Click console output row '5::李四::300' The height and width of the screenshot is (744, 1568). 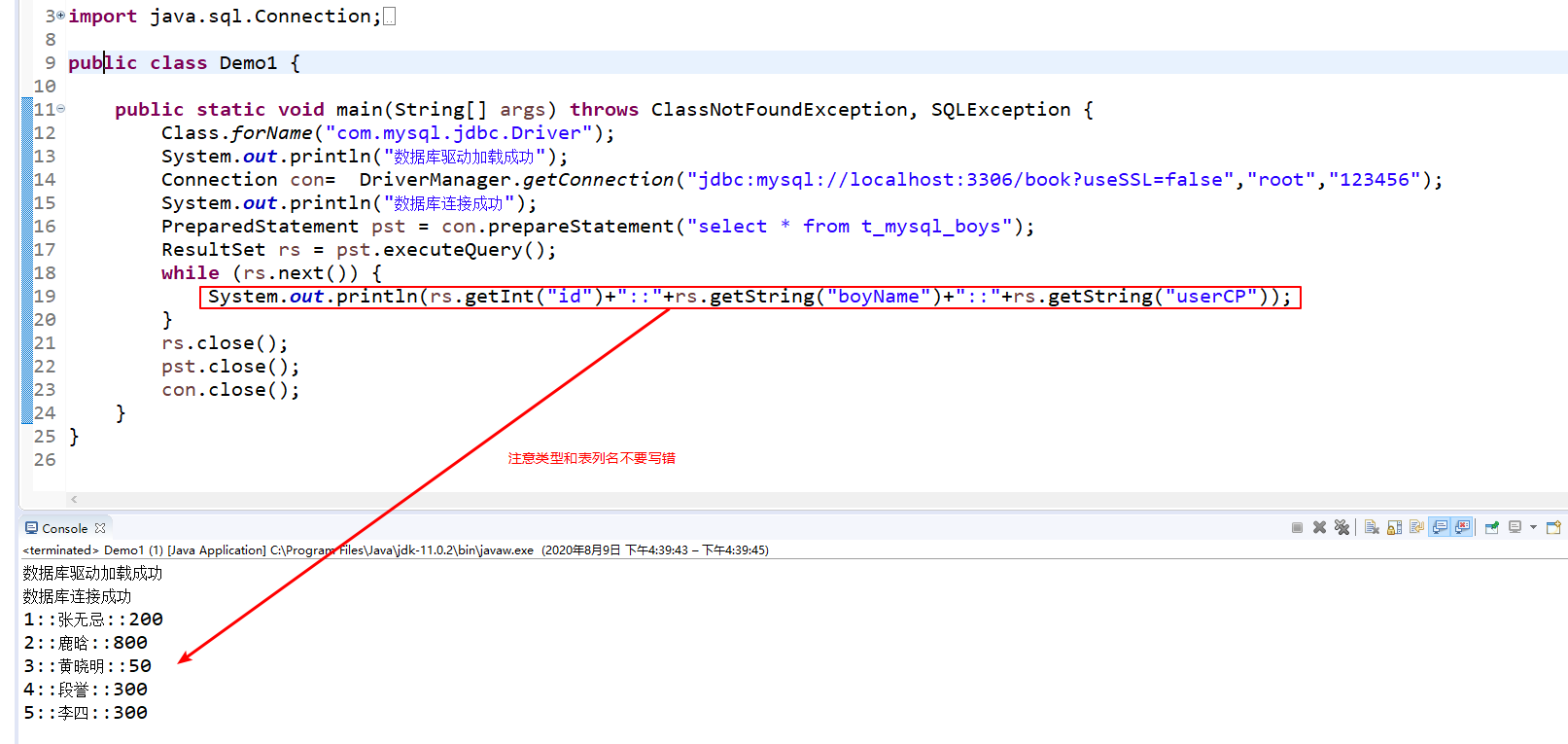click(86, 713)
